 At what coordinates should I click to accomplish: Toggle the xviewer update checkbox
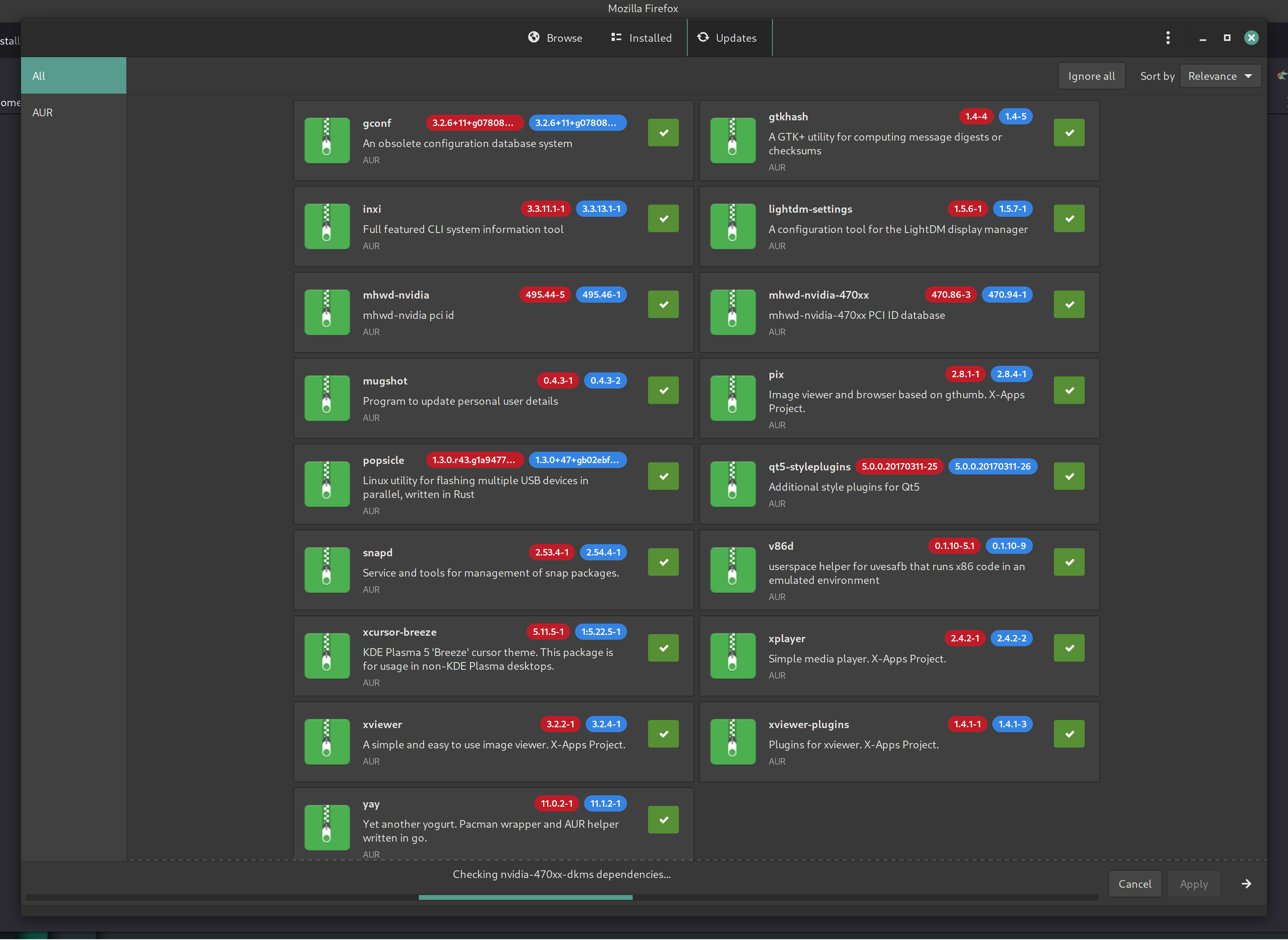tap(663, 734)
